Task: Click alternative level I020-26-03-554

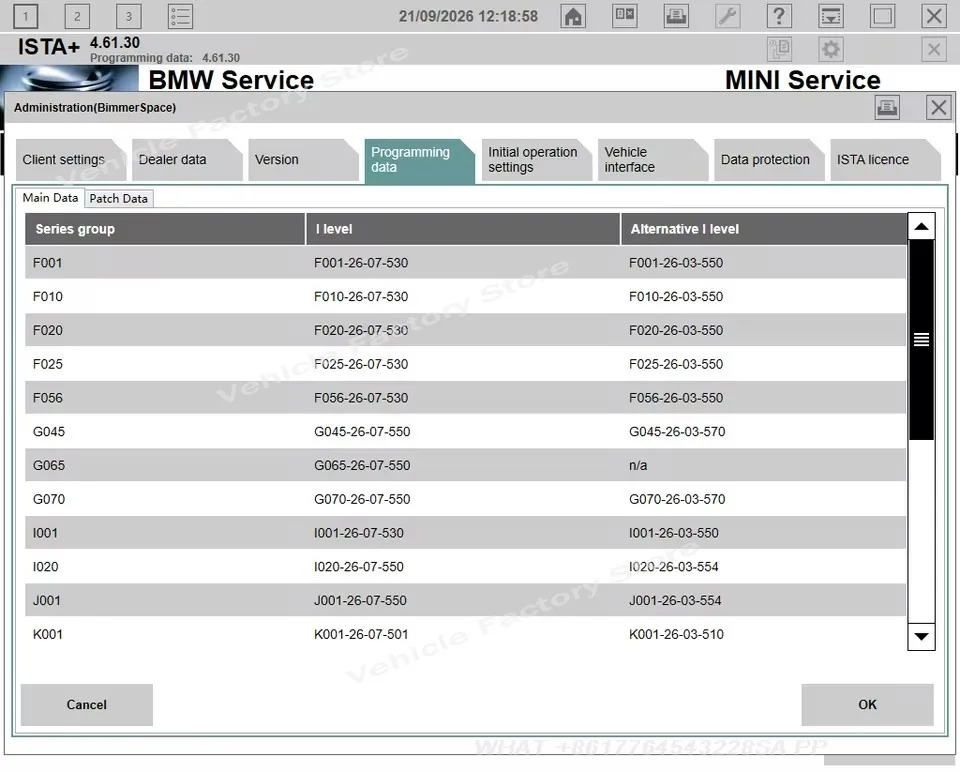Action: (673, 566)
